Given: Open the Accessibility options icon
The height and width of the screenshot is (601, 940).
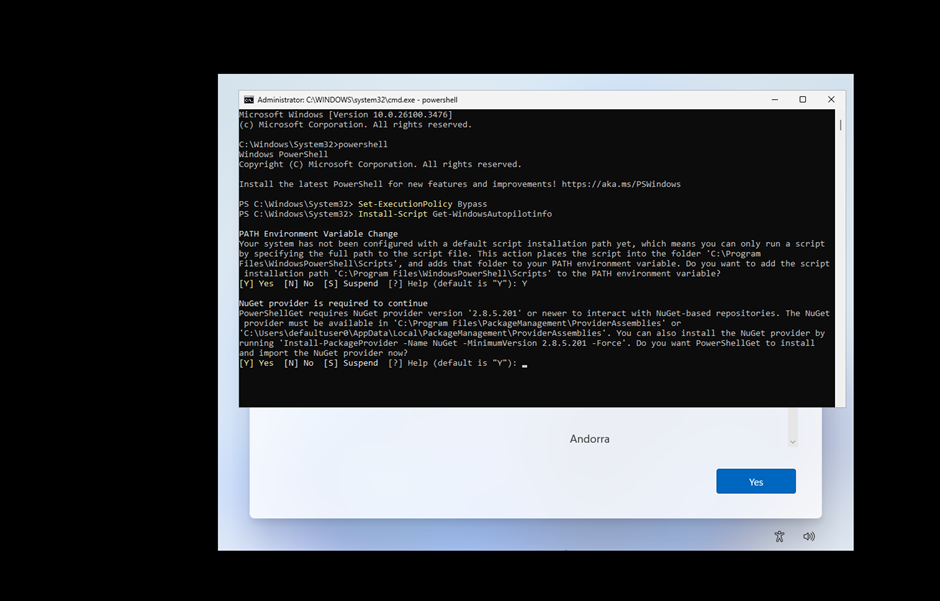Looking at the screenshot, I should (779, 536).
